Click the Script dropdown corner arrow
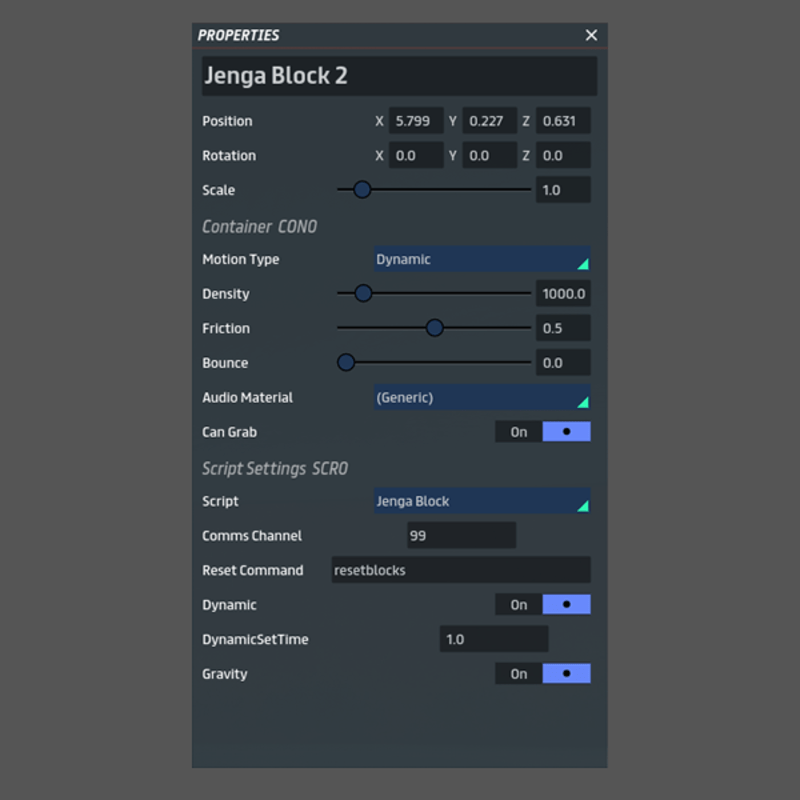 pos(583,507)
